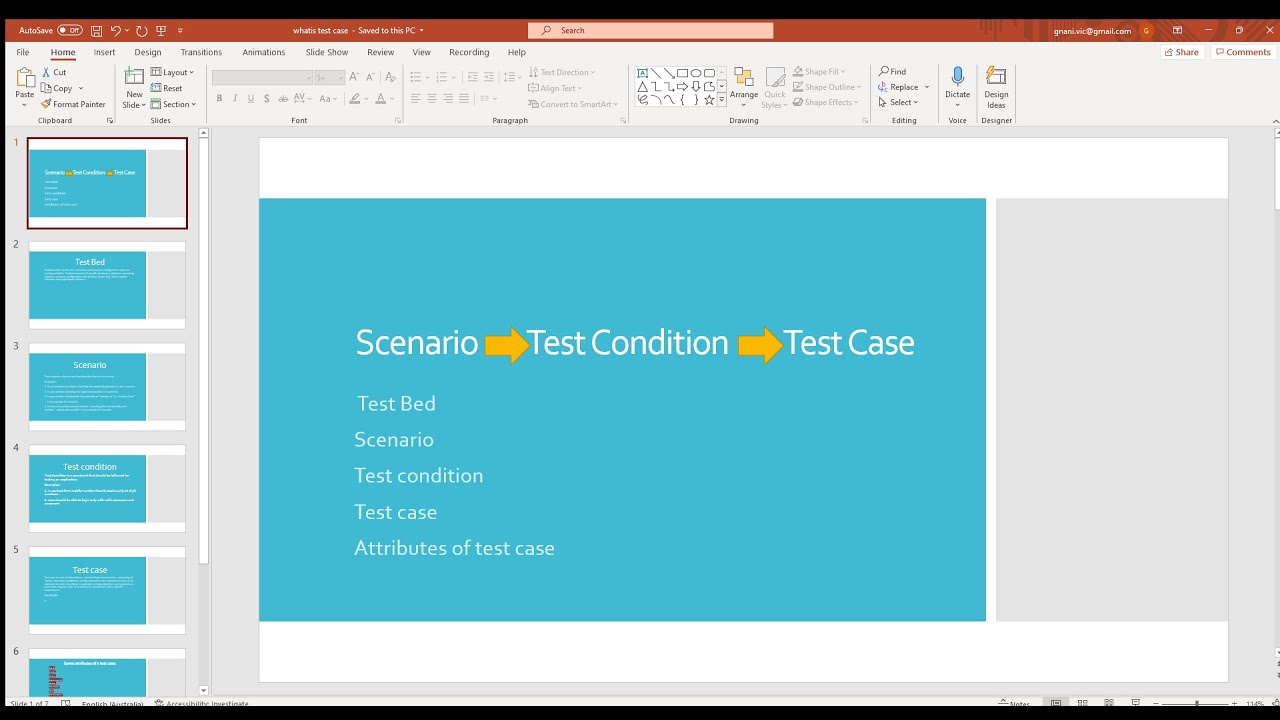This screenshot has width=1280, height=720.
Task: Click the Find button
Action: (x=893, y=72)
